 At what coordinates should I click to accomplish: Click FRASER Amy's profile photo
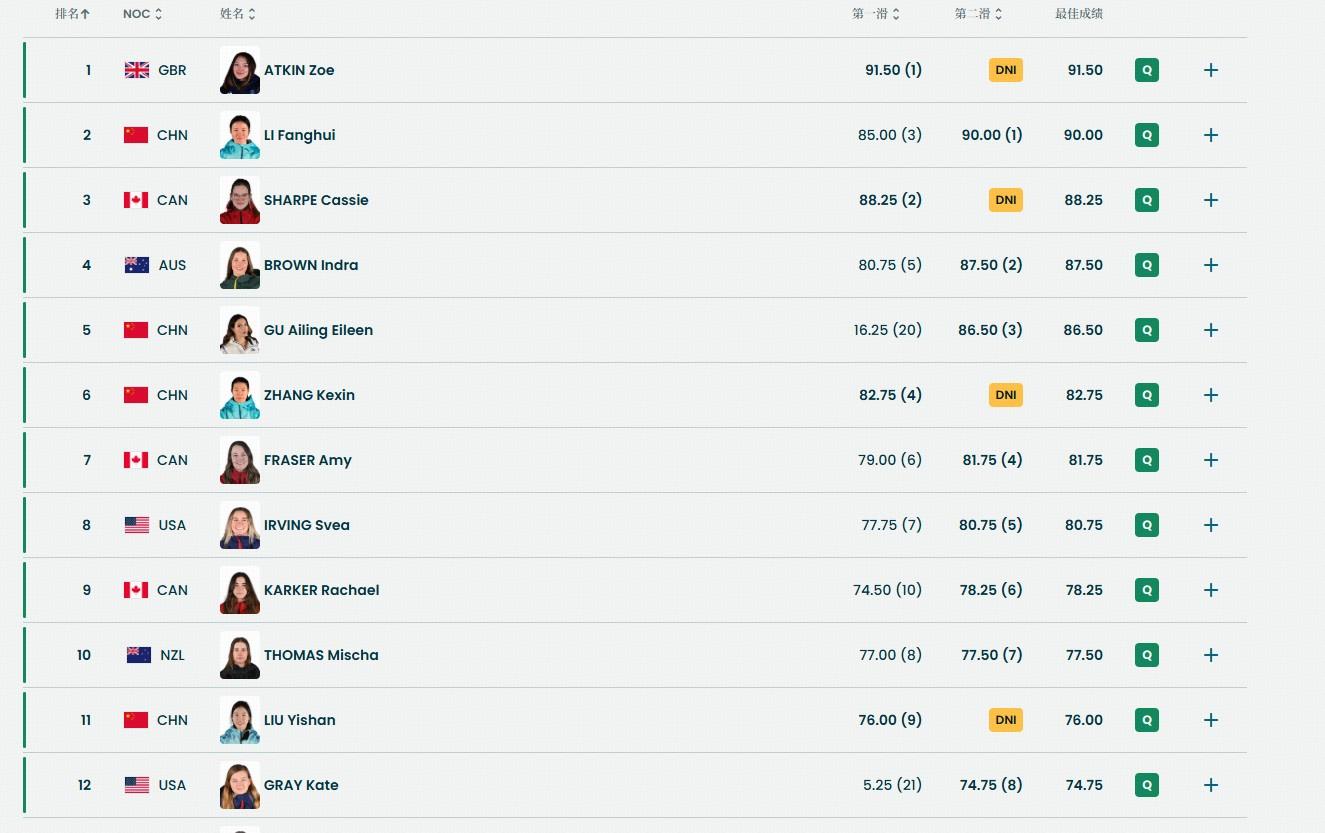(x=240, y=460)
